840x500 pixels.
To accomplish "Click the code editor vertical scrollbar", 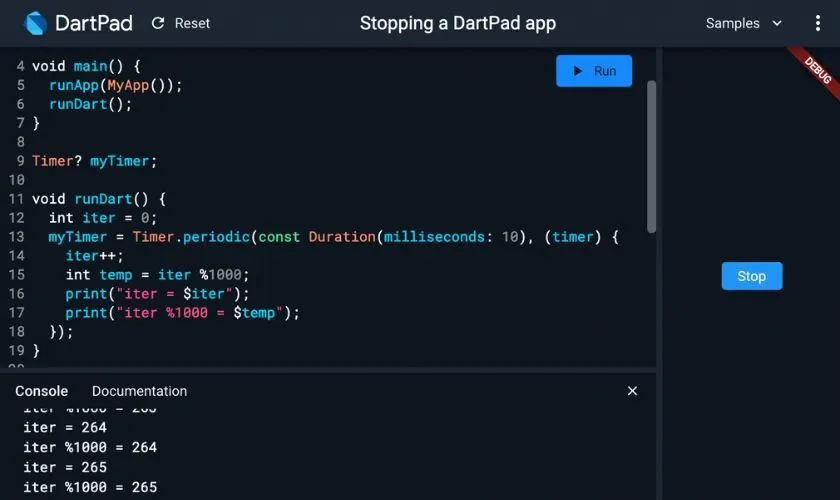I will point(652,155).
